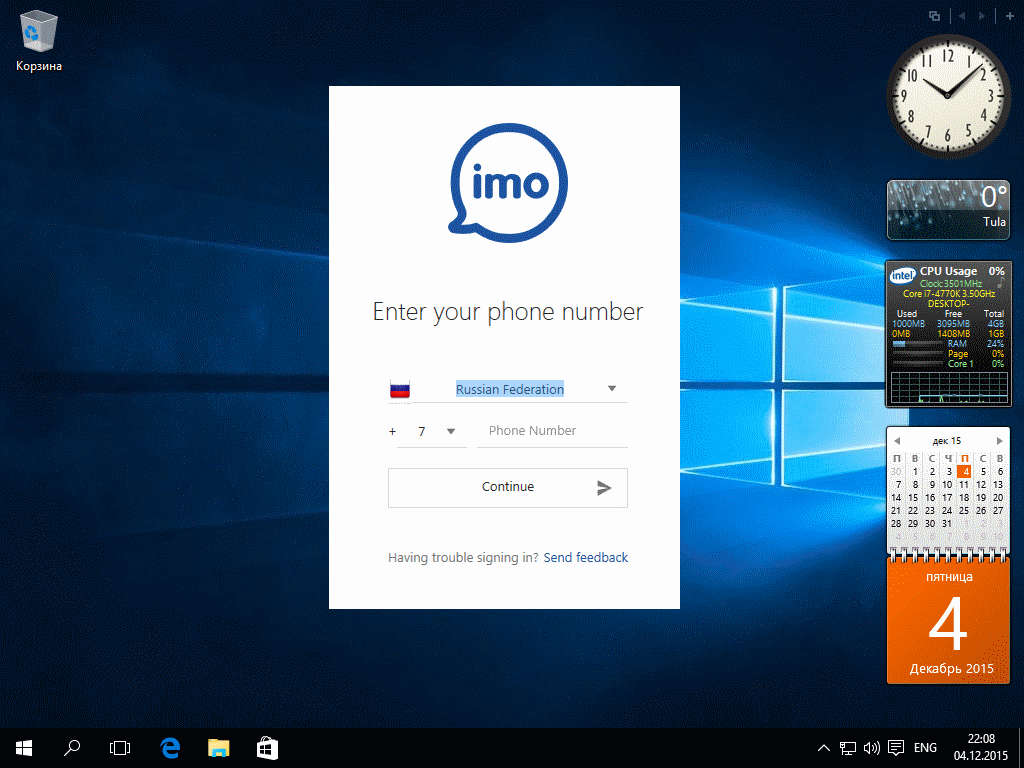The height and width of the screenshot is (768, 1024).
Task: Open the Windows Start menu
Action: 24,748
